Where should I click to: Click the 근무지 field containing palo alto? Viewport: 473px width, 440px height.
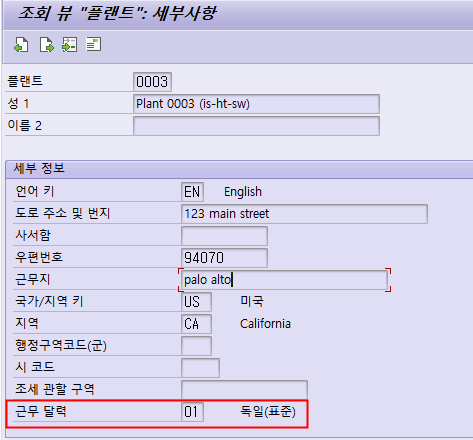coord(284,280)
